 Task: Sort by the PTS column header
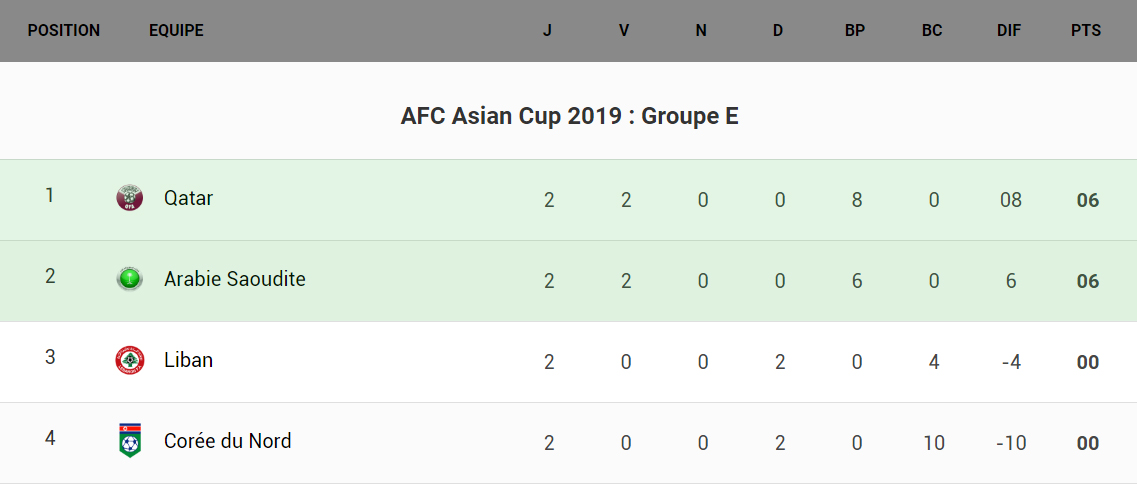click(1086, 31)
